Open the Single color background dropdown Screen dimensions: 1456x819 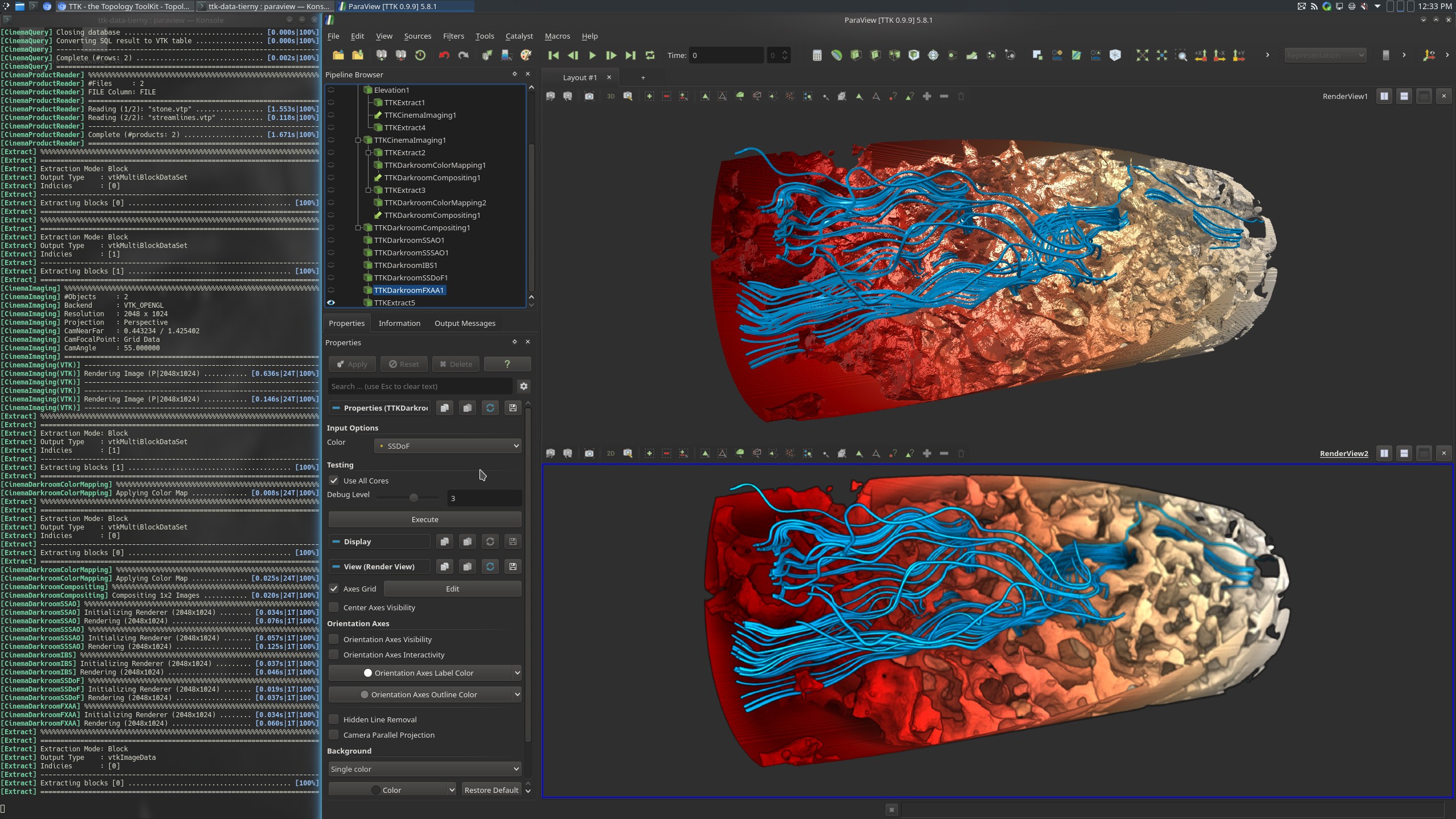coord(424,769)
